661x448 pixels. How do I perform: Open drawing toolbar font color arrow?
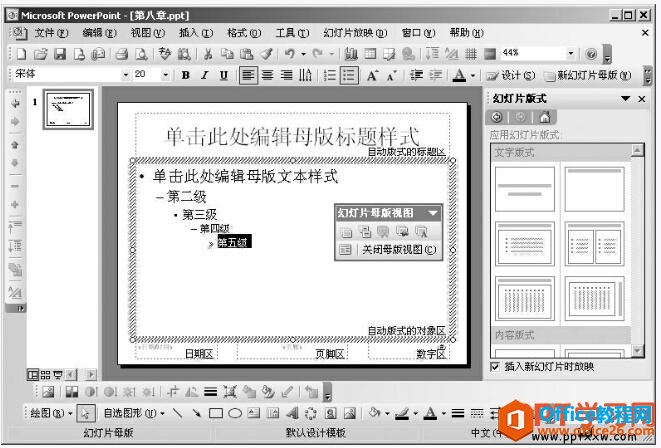[x=443, y=413]
